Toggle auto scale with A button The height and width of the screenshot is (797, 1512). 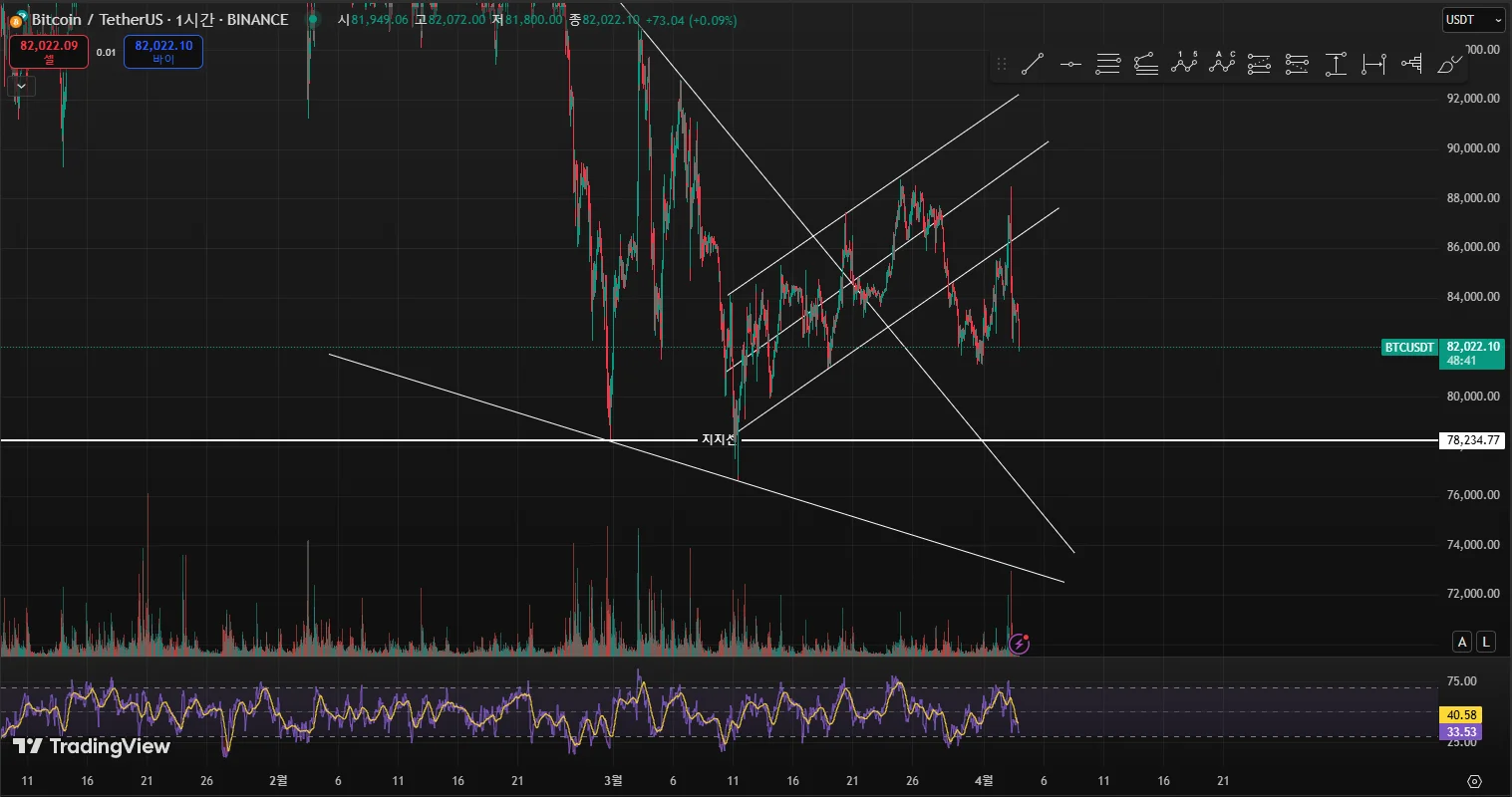coord(1462,642)
